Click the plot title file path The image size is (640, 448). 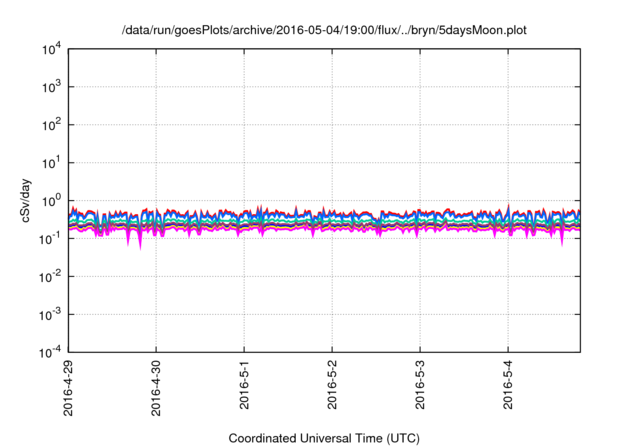324,31
